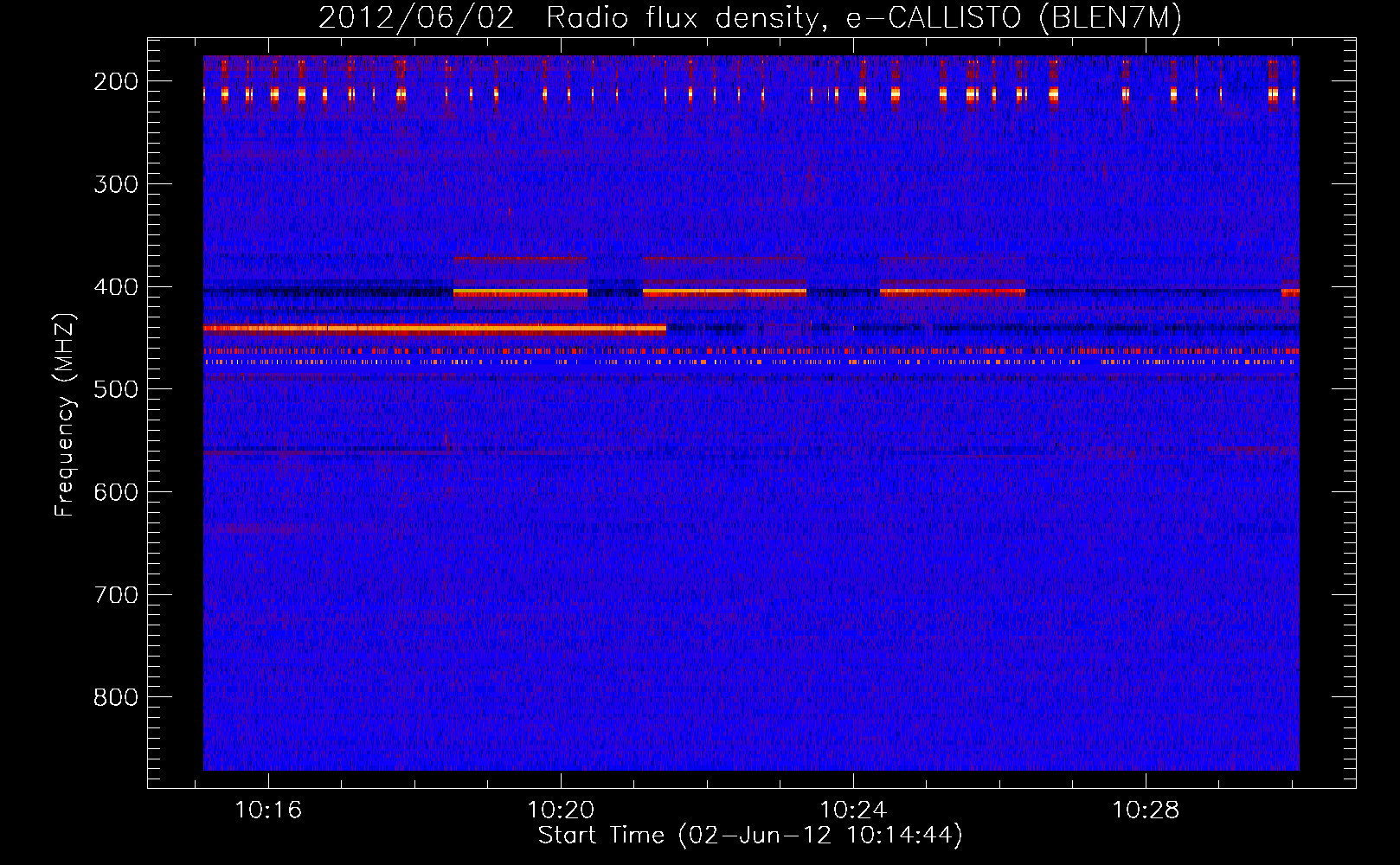This screenshot has height=865, width=1400.
Task: Click the 10:16 time tick label
Action: (268, 811)
